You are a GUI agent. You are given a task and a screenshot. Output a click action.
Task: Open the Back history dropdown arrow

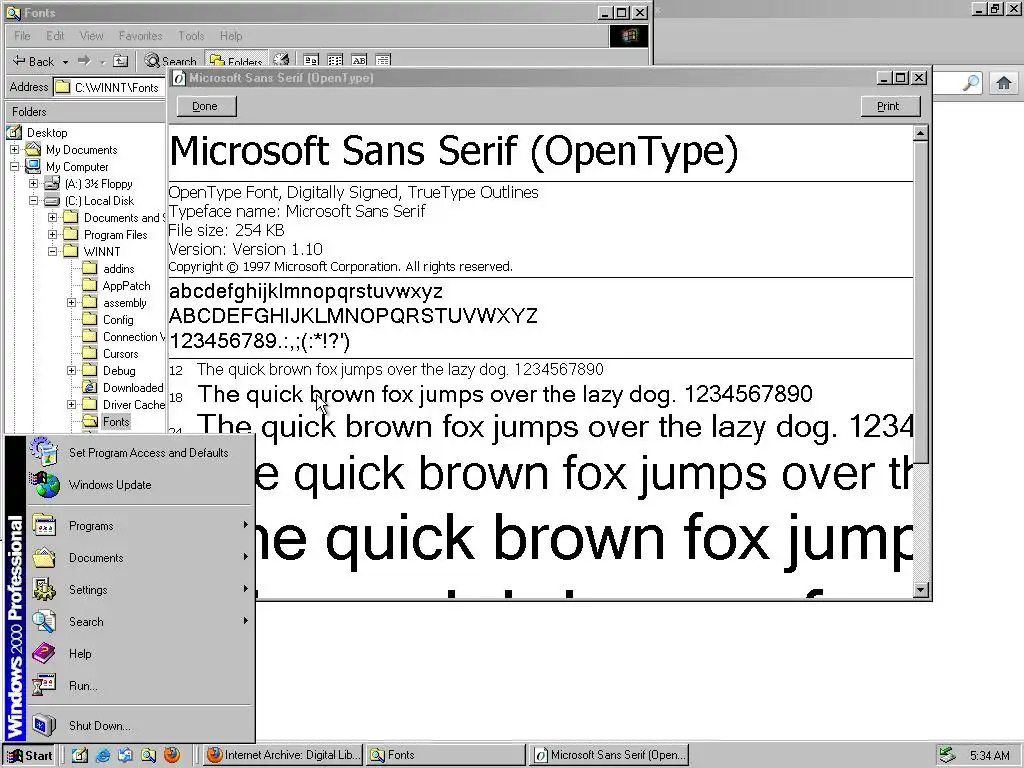(65, 62)
